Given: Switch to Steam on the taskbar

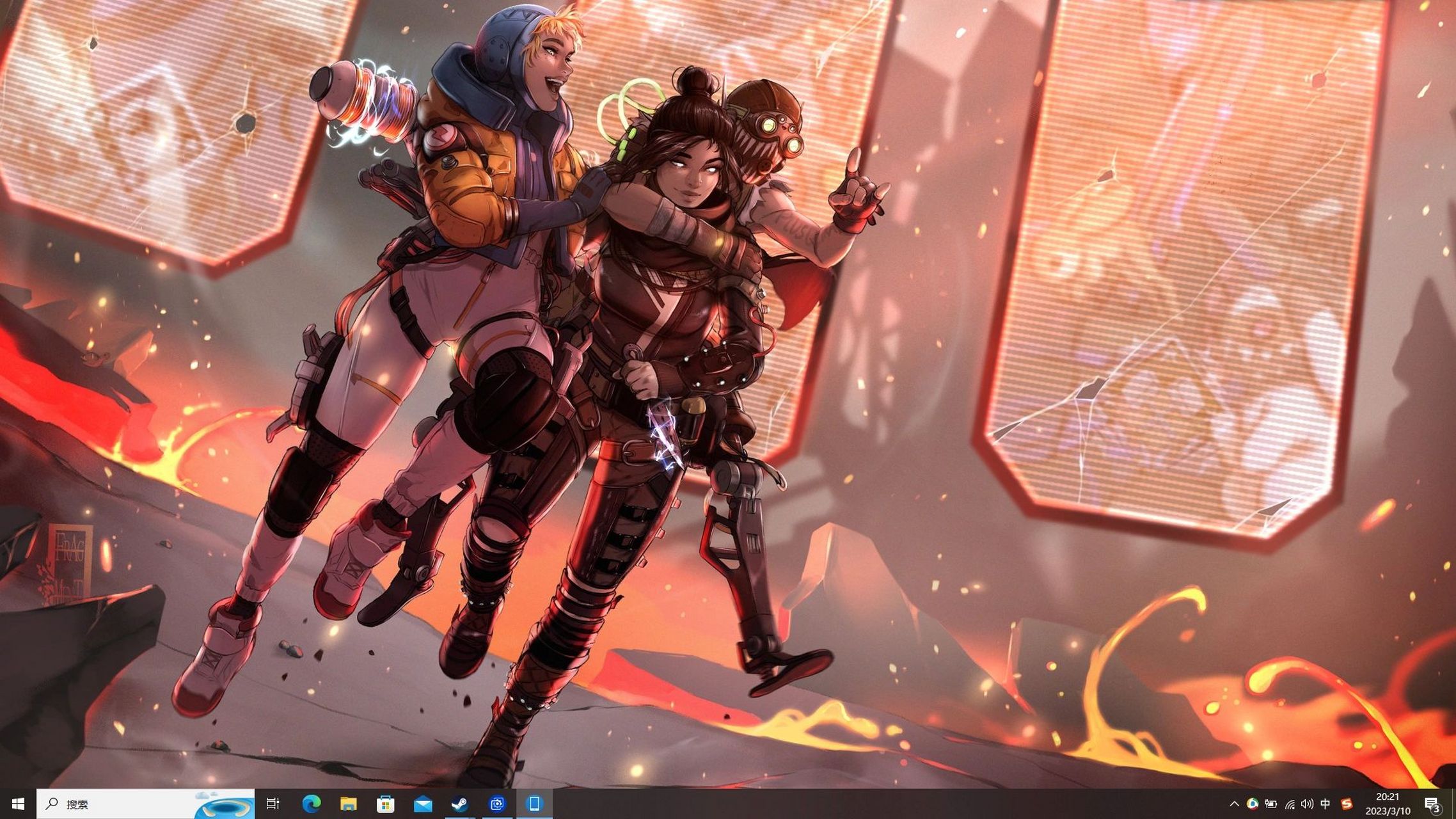Looking at the screenshot, I should tap(459, 804).
